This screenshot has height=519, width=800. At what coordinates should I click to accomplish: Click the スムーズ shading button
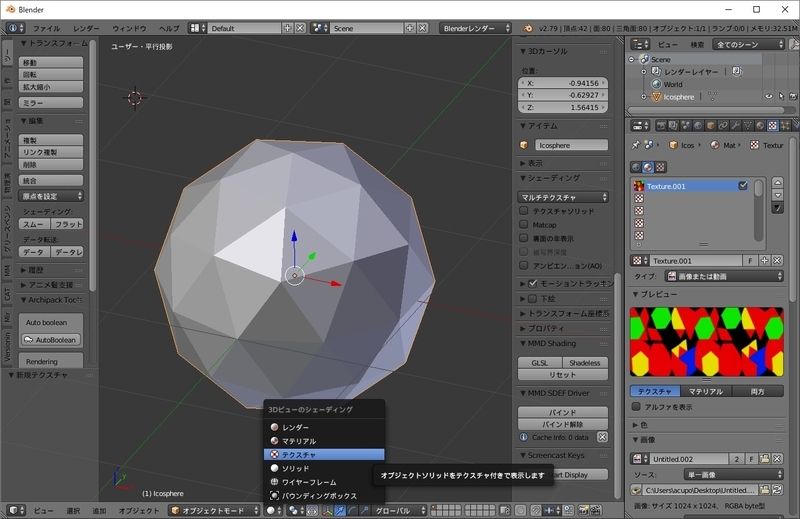pos(34,224)
